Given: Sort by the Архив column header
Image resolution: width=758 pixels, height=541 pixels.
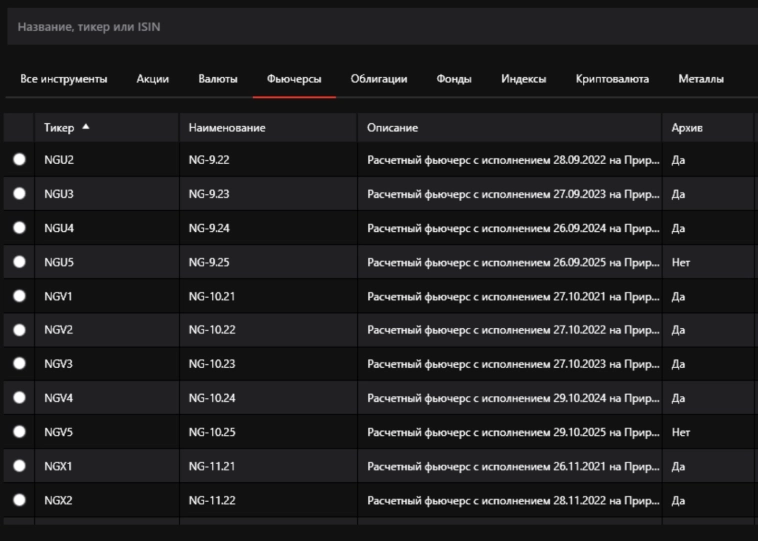Looking at the screenshot, I should coord(687,128).
